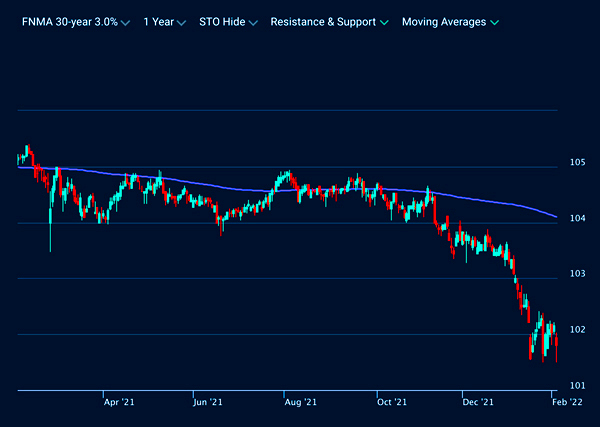Click the chevron beside STO Hide
600x427 pixels.
tap(252, 22)
